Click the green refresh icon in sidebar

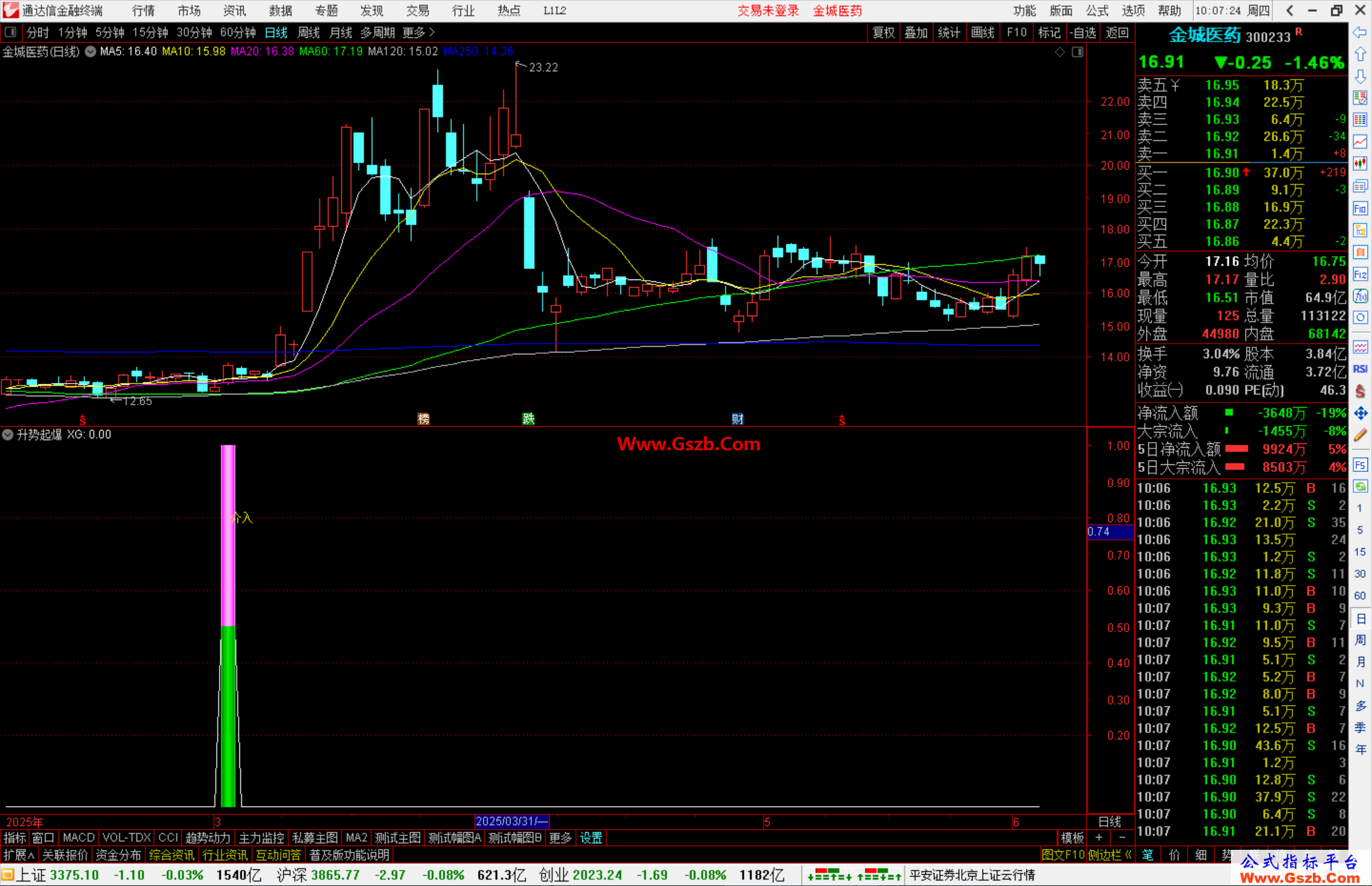coord(1360,487)
